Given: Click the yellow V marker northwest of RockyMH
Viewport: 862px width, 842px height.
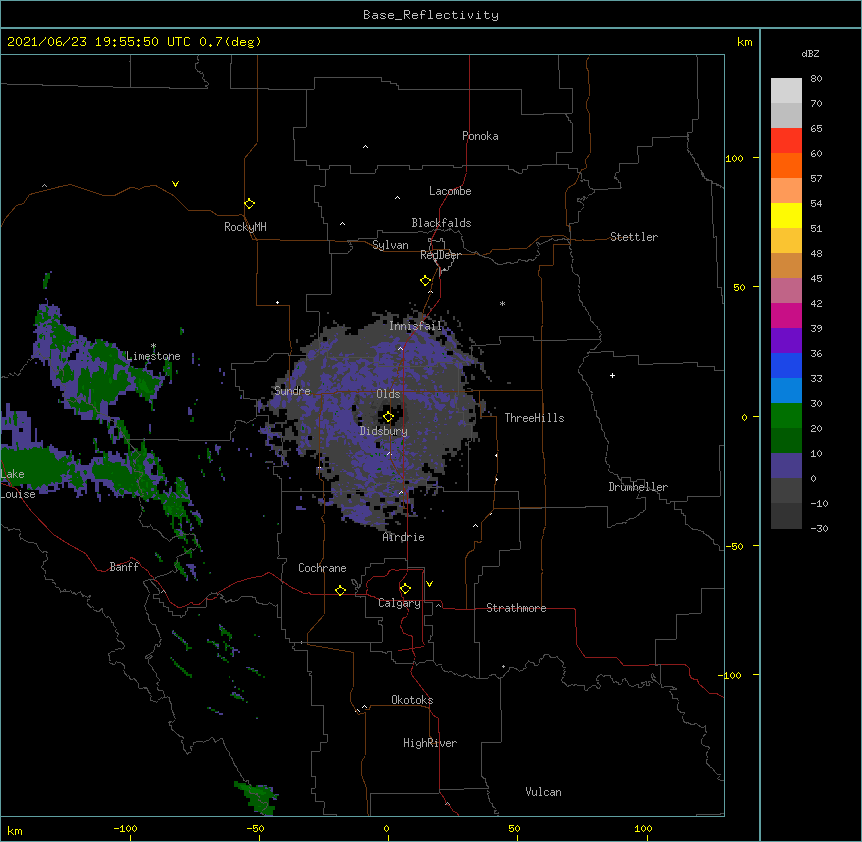Looking at the screenshot, I should click(175, 184).
